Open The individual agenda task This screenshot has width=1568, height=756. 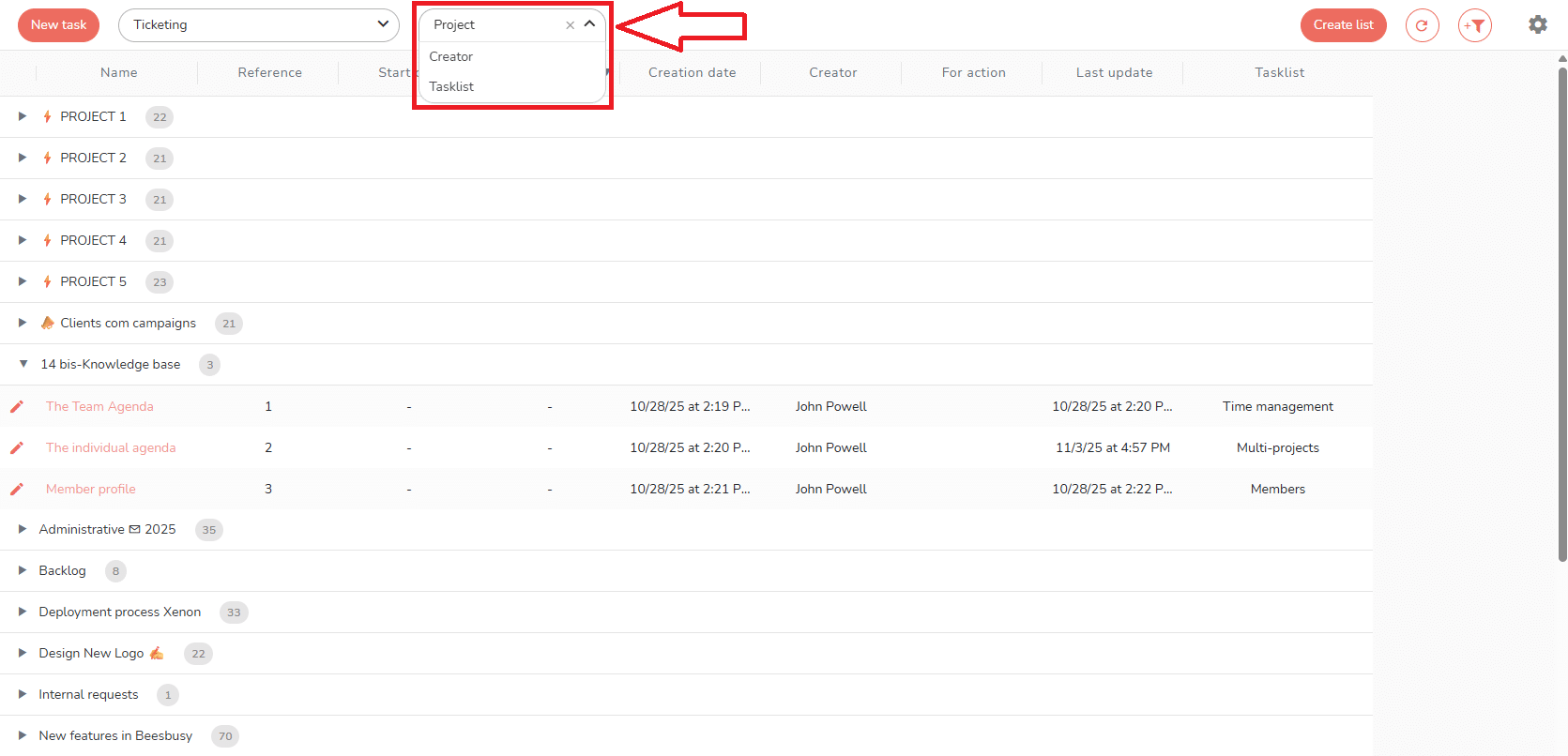click(x=111, y=447)
